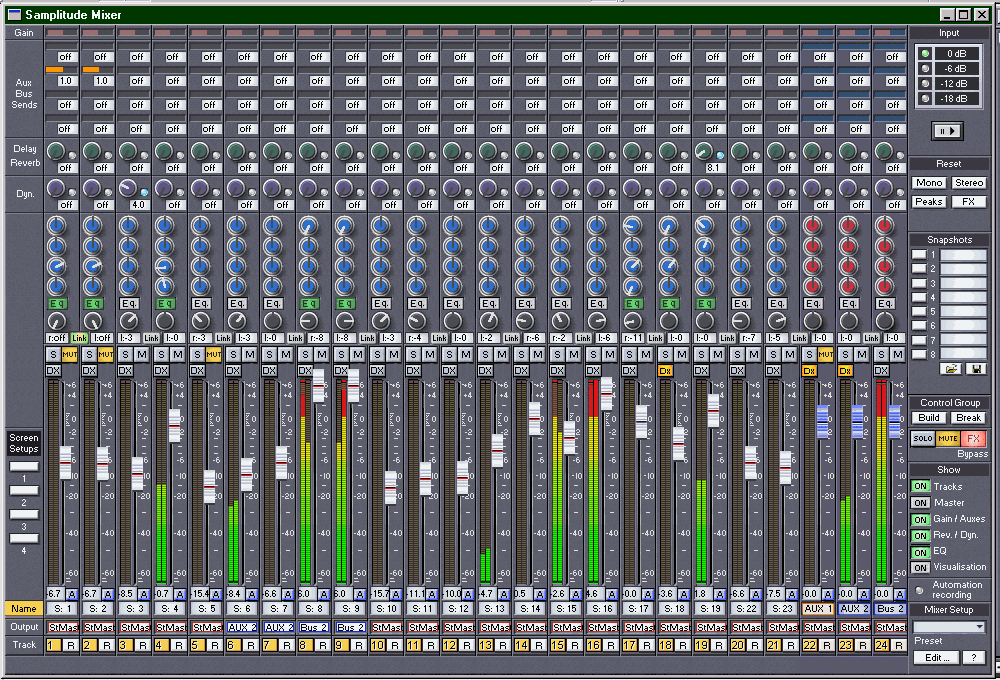Click the global SOLO button in Control Group
Image resolution: width=1000 pixels, height=680 pixels.
tap(922, 438)
